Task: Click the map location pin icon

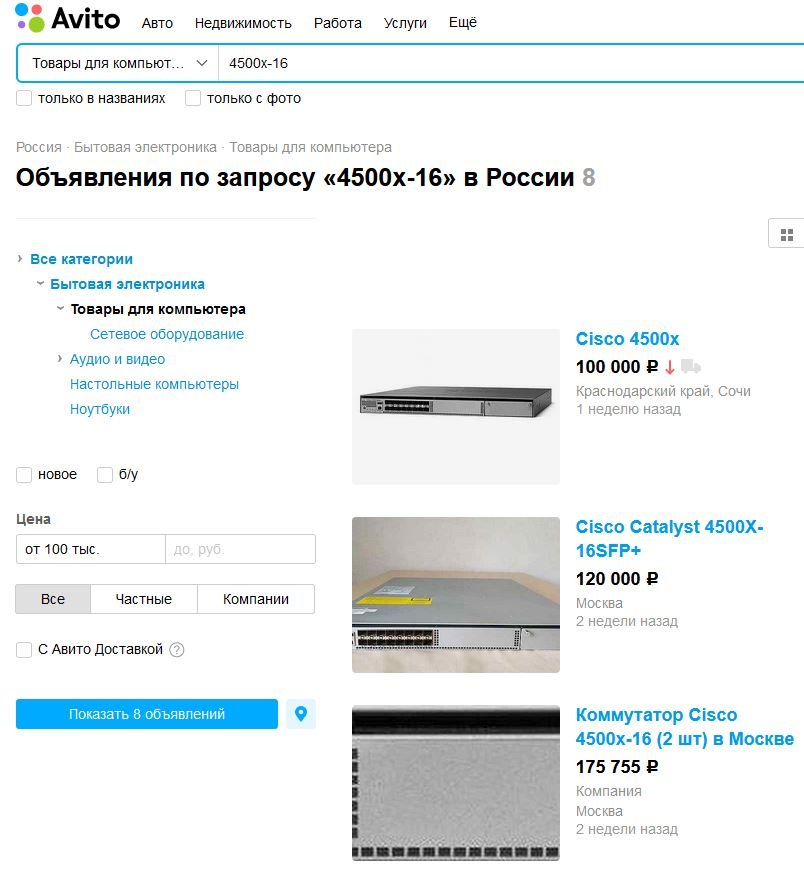Action: [301, 714]
